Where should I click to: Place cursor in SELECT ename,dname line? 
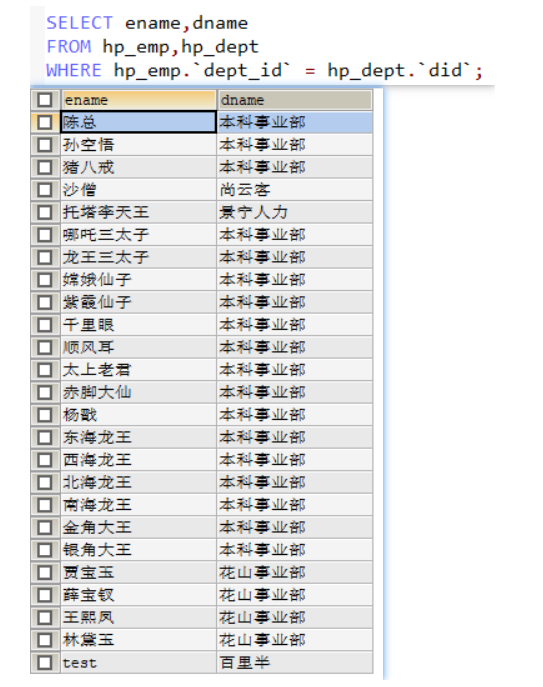(147, 23)
